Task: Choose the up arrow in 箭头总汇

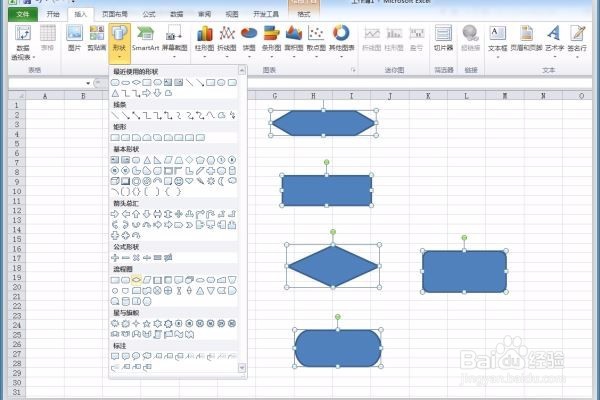Action: 136,214
